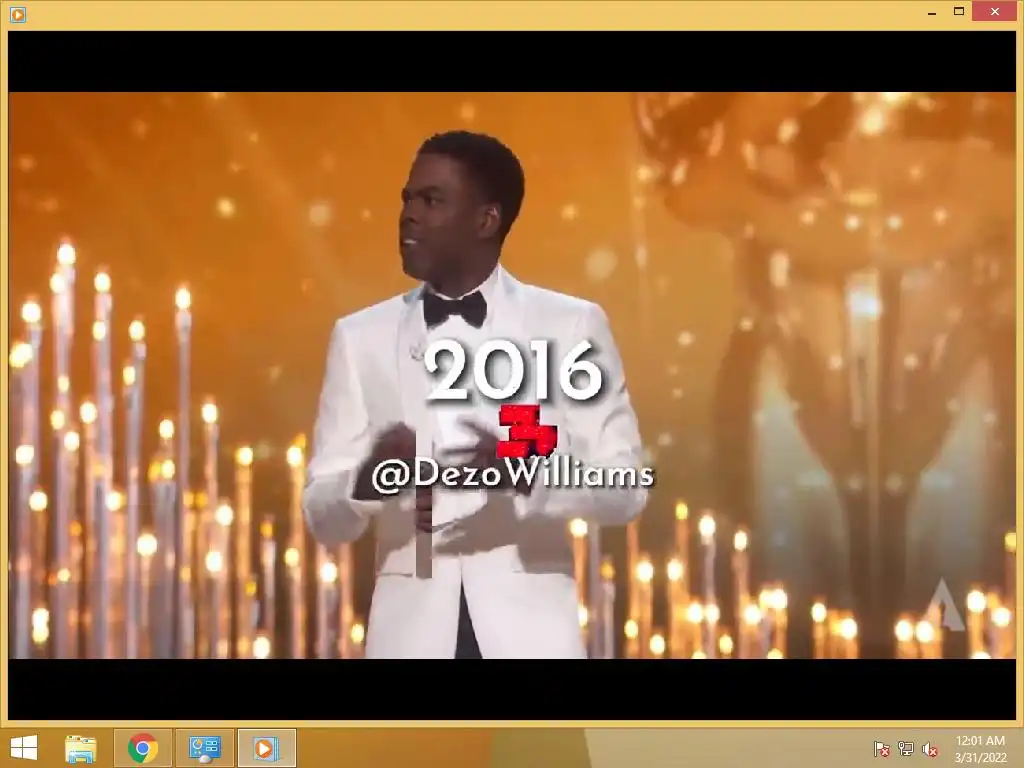Open File Explorer from the taskbar

[81, 748]
